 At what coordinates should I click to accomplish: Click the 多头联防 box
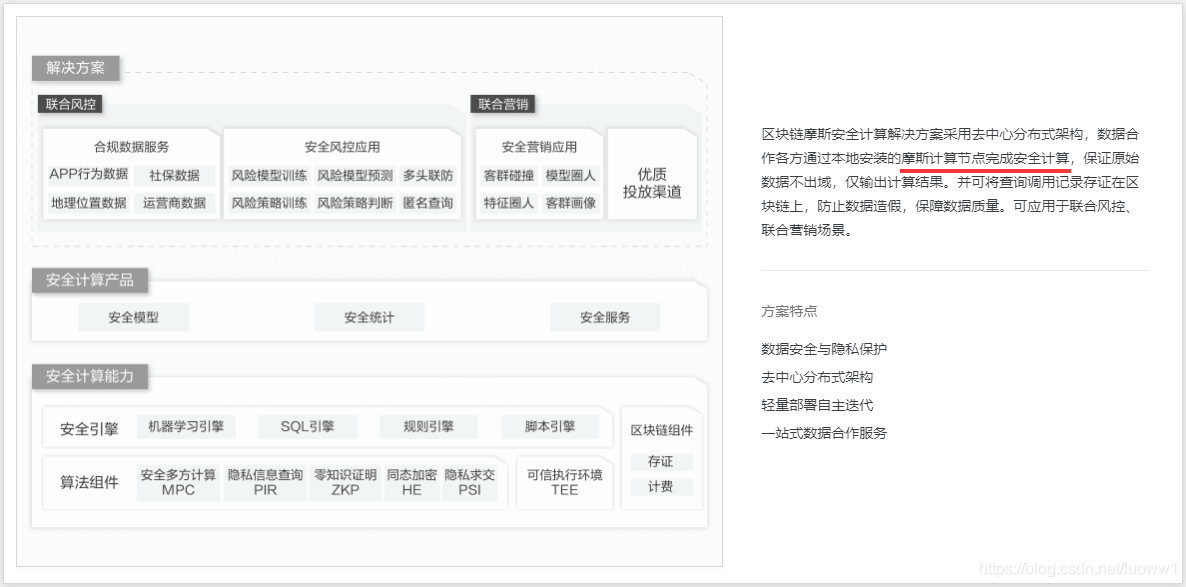428,175
